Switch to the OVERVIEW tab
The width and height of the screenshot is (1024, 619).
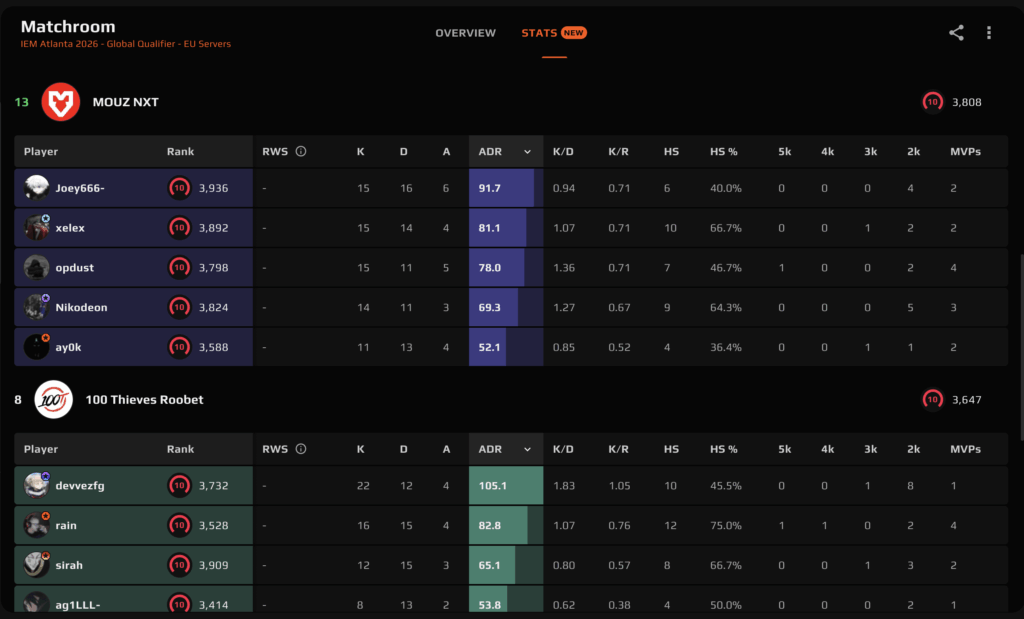click(x=466, y=33)
